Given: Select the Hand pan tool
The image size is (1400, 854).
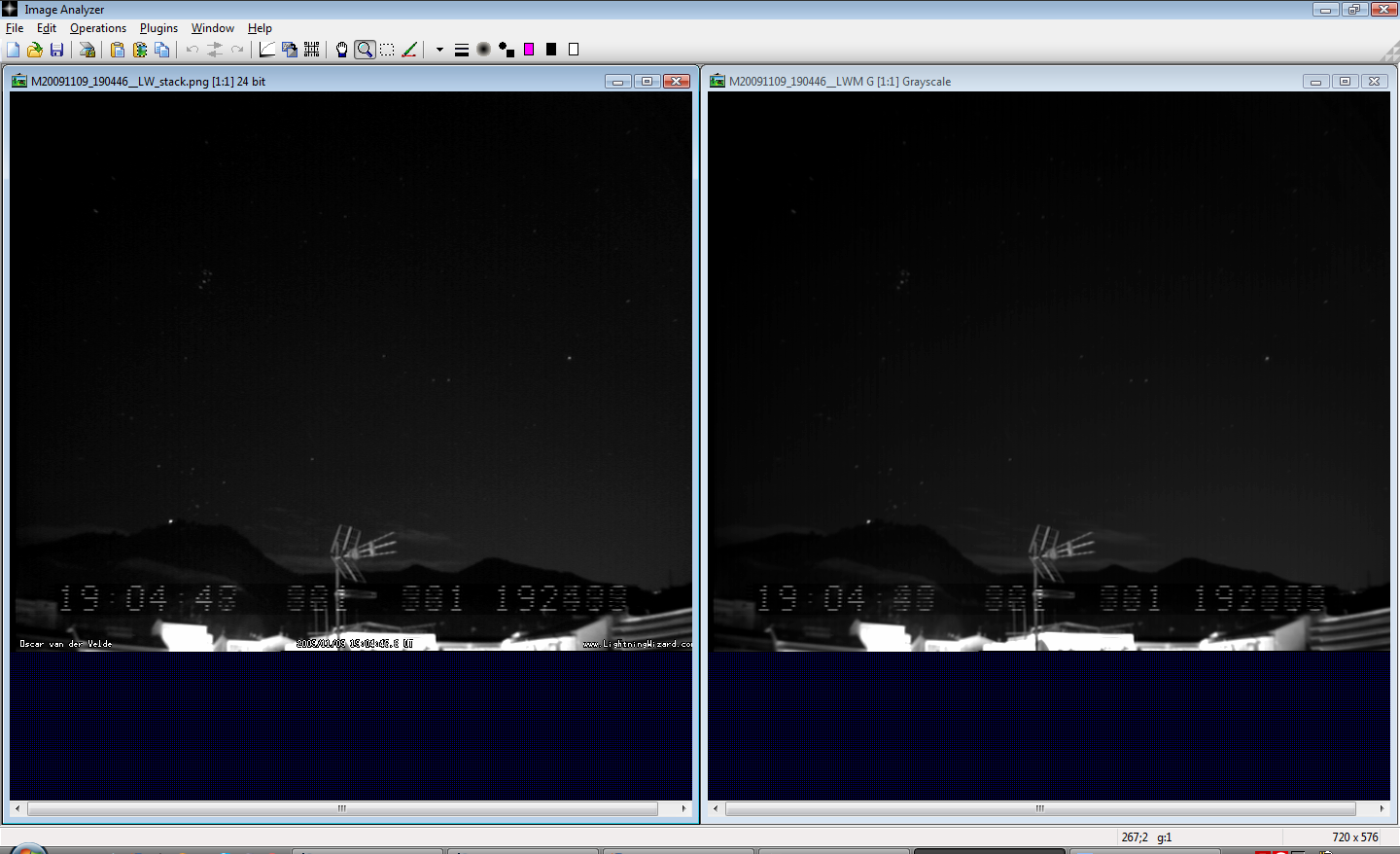Looking at the screenshot, I should pos(341,50).
